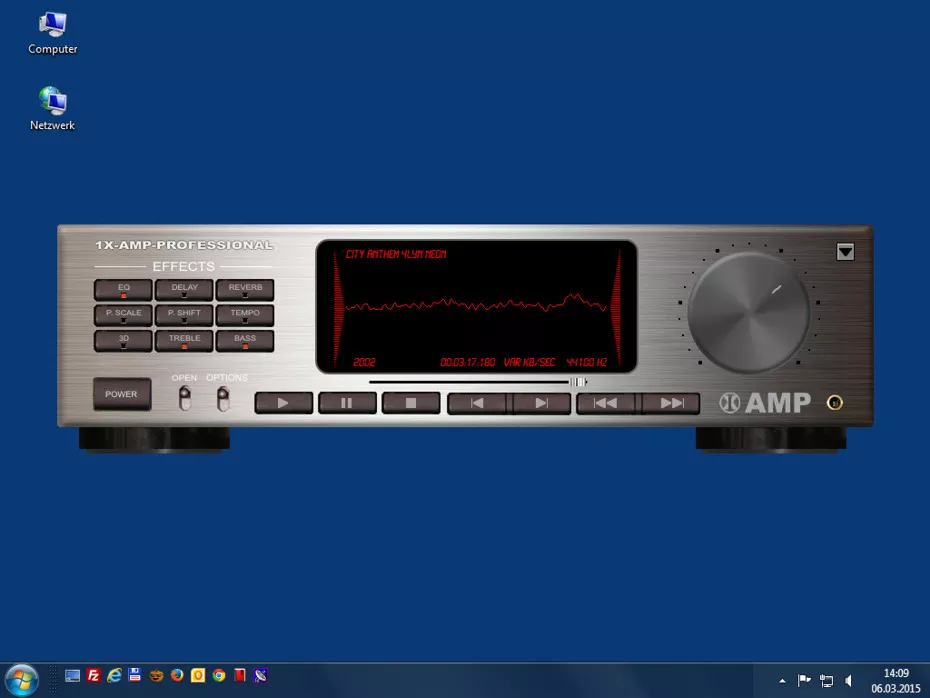930x698 pixels.
Task: Enable the TEMPO effect
Action: (245, 313)
